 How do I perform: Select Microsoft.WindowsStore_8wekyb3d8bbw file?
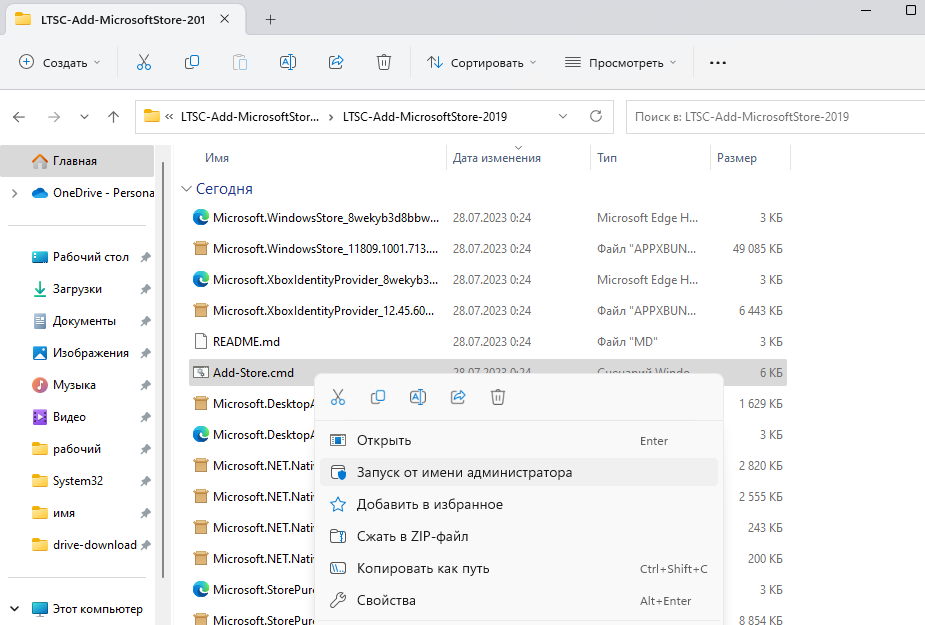pyautogui.click(x=488, y=218)
